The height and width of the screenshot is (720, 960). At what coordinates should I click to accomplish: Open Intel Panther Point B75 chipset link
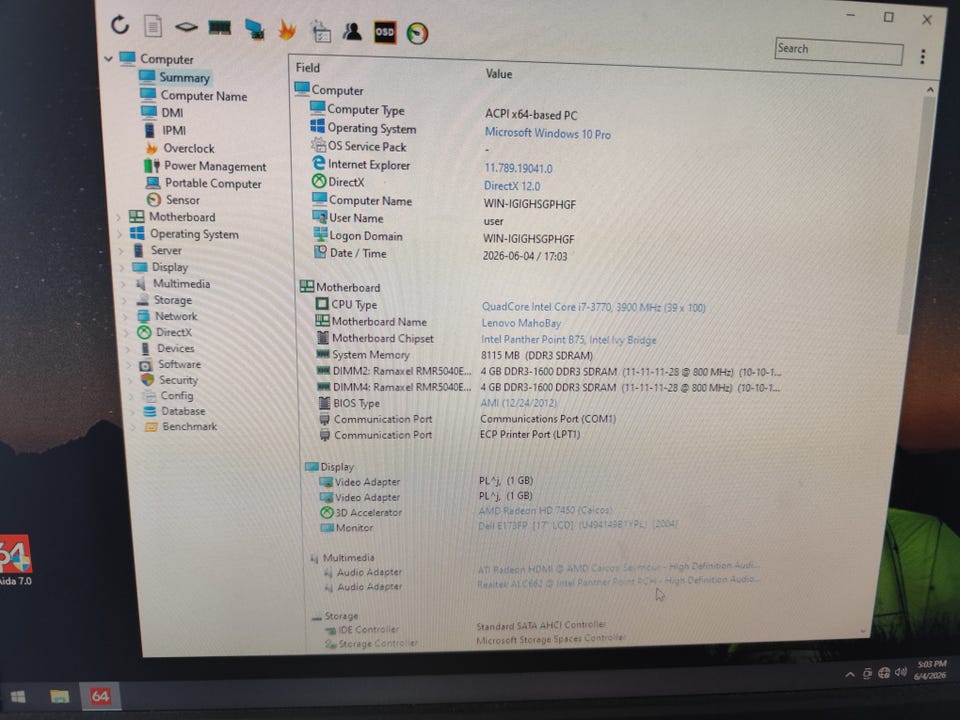[x=568, y=339]
